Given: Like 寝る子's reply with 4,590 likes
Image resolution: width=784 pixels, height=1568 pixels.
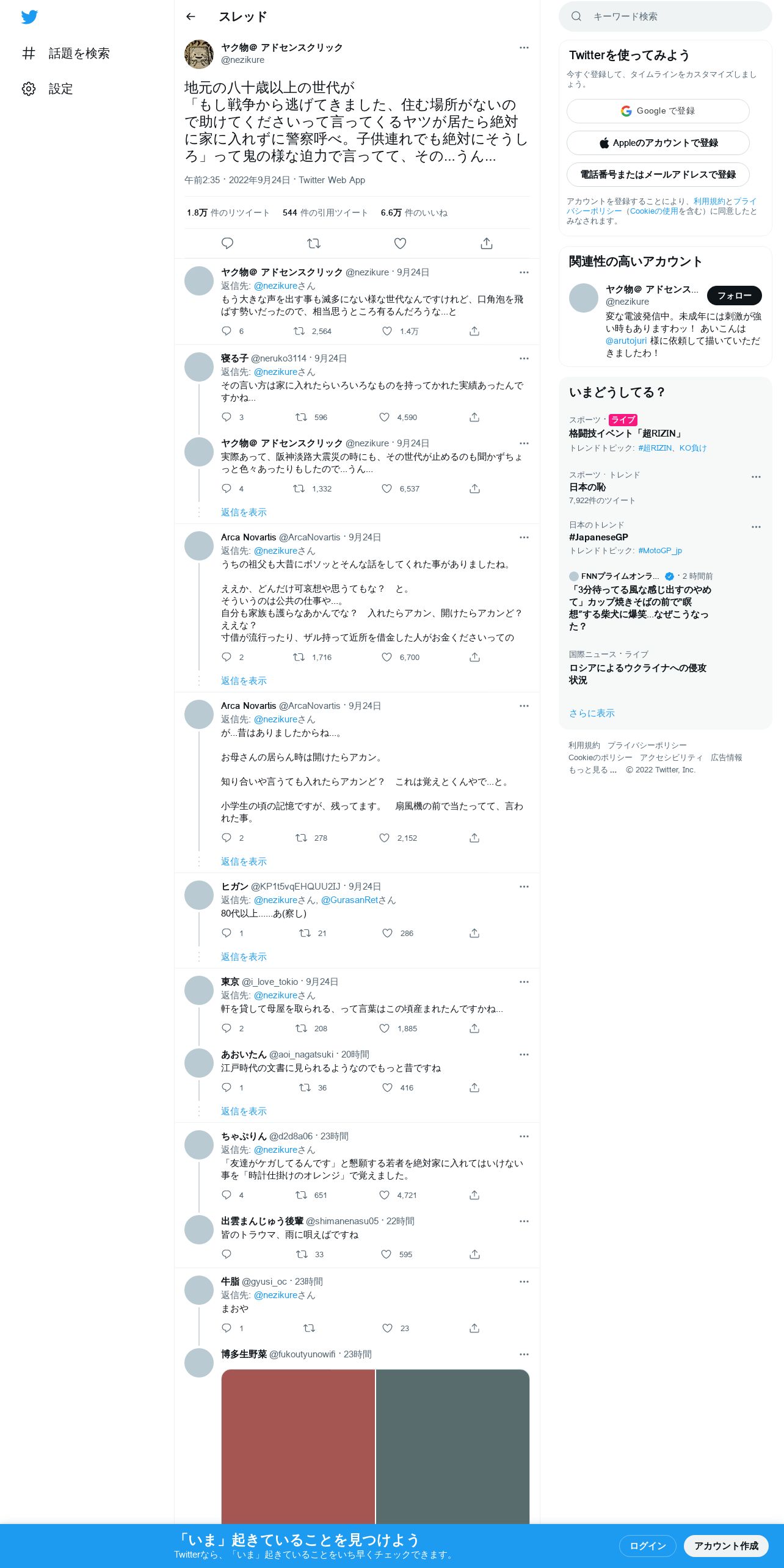Looking at the screenshot, I should pos(384,417).
